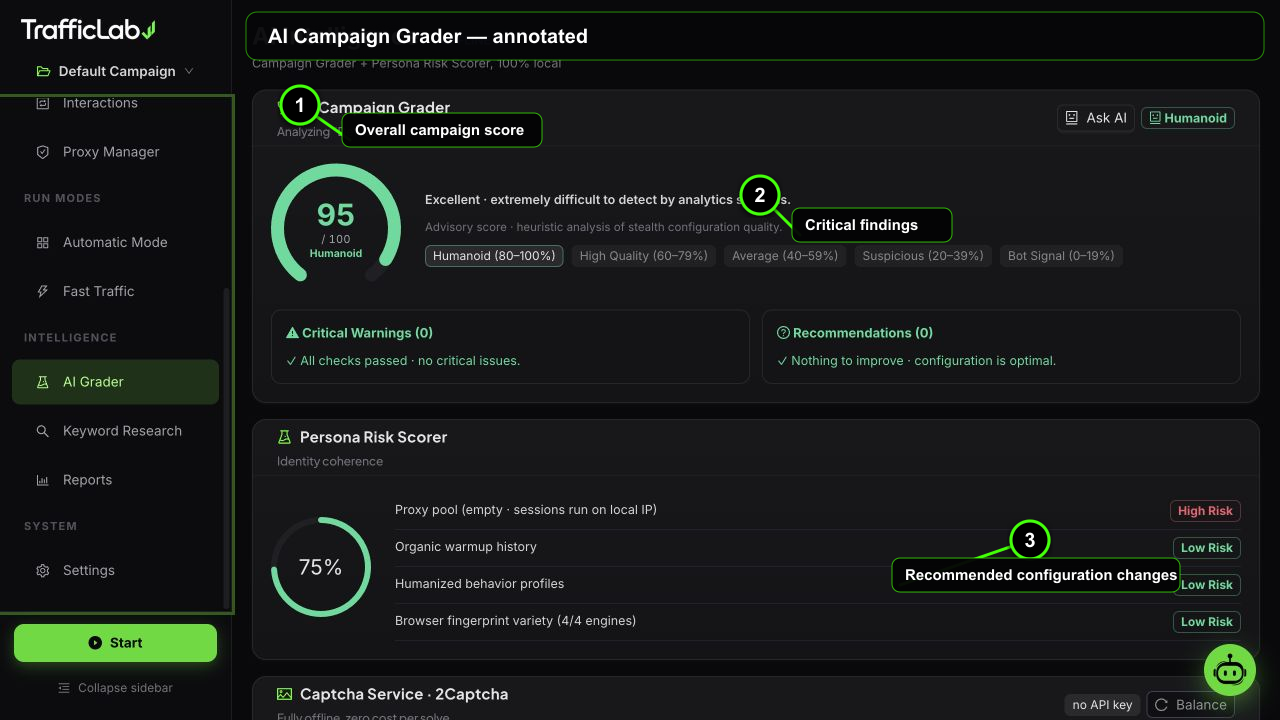Click Low Risk badge for organic warmup history

coord(1207,548)
